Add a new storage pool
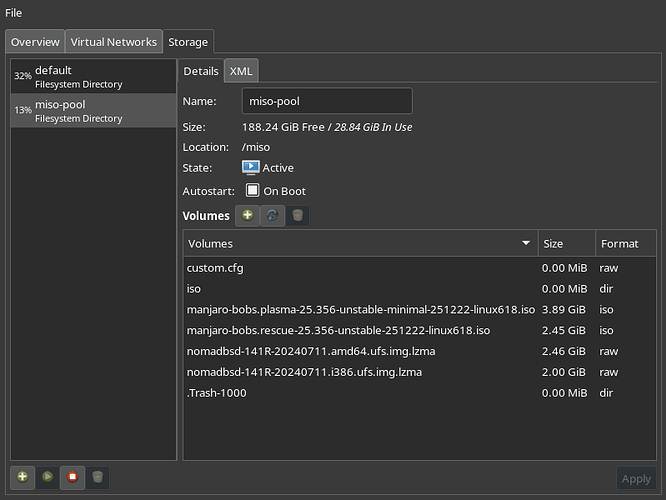666x500 pixels. pyautogui.click(x=22, y=477)
